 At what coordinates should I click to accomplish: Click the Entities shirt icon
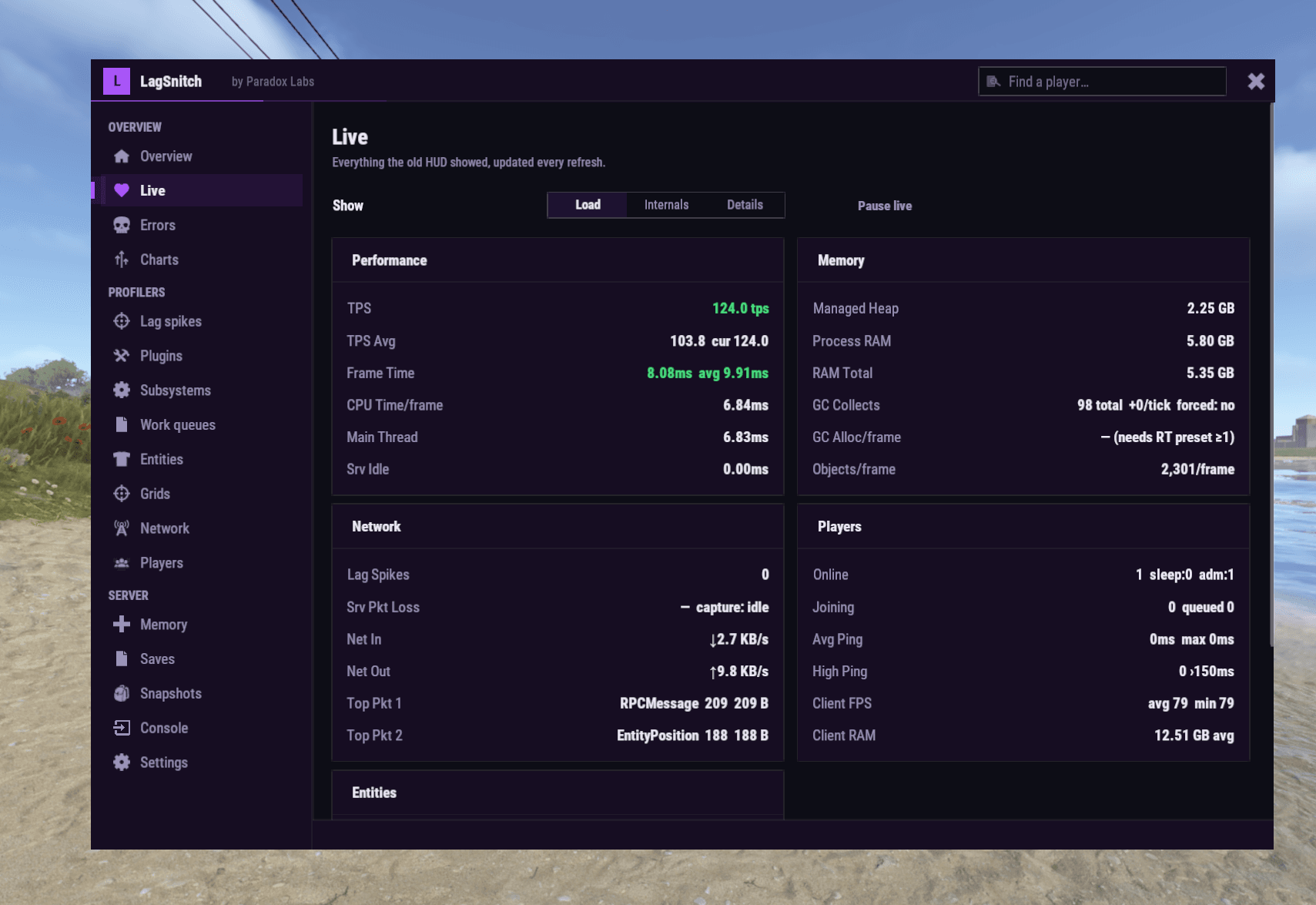point(122,459)
